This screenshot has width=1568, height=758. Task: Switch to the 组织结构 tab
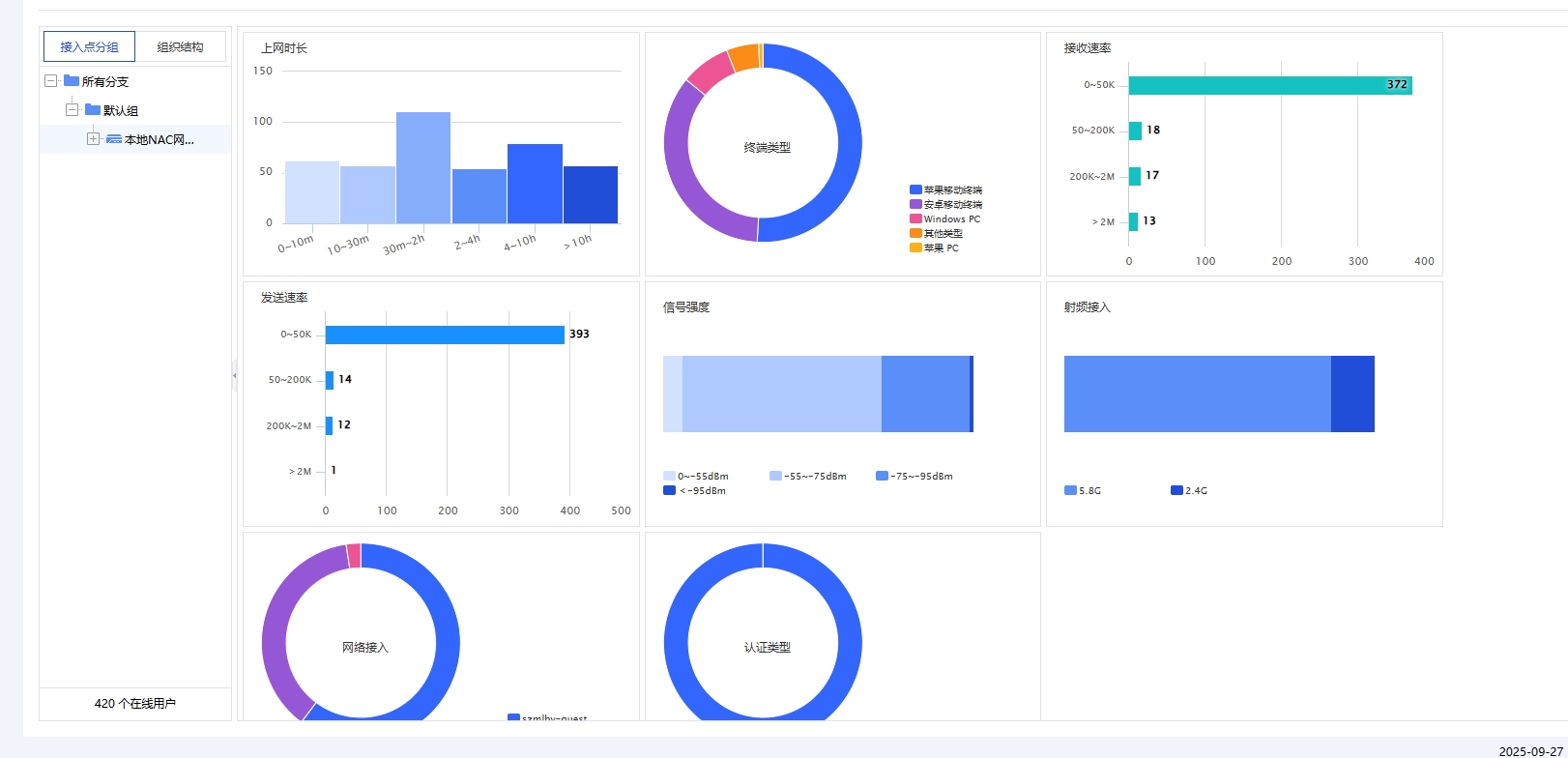point(180,46)
